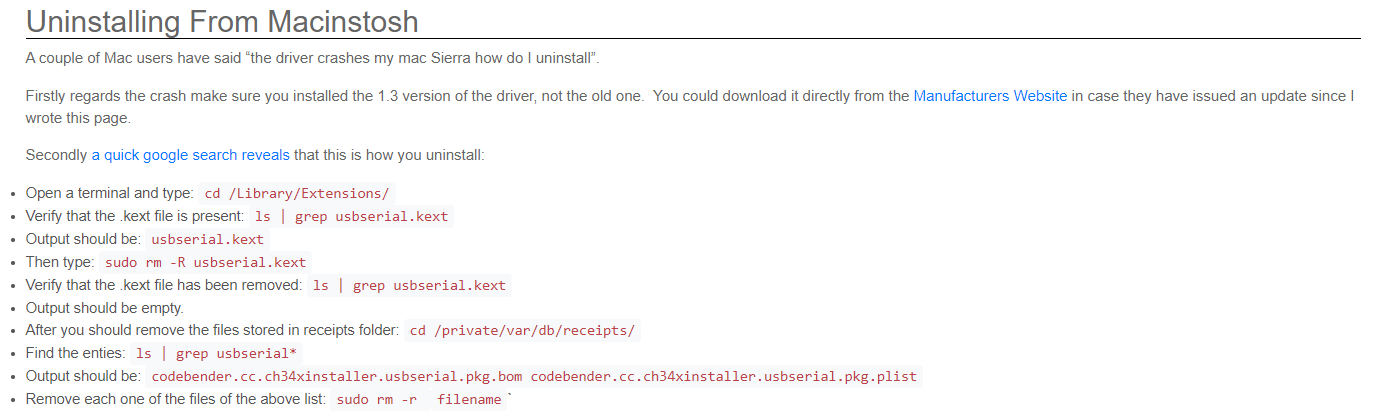Click the "Open a terminal and type:" text
1387x418 pixels.
109,193
